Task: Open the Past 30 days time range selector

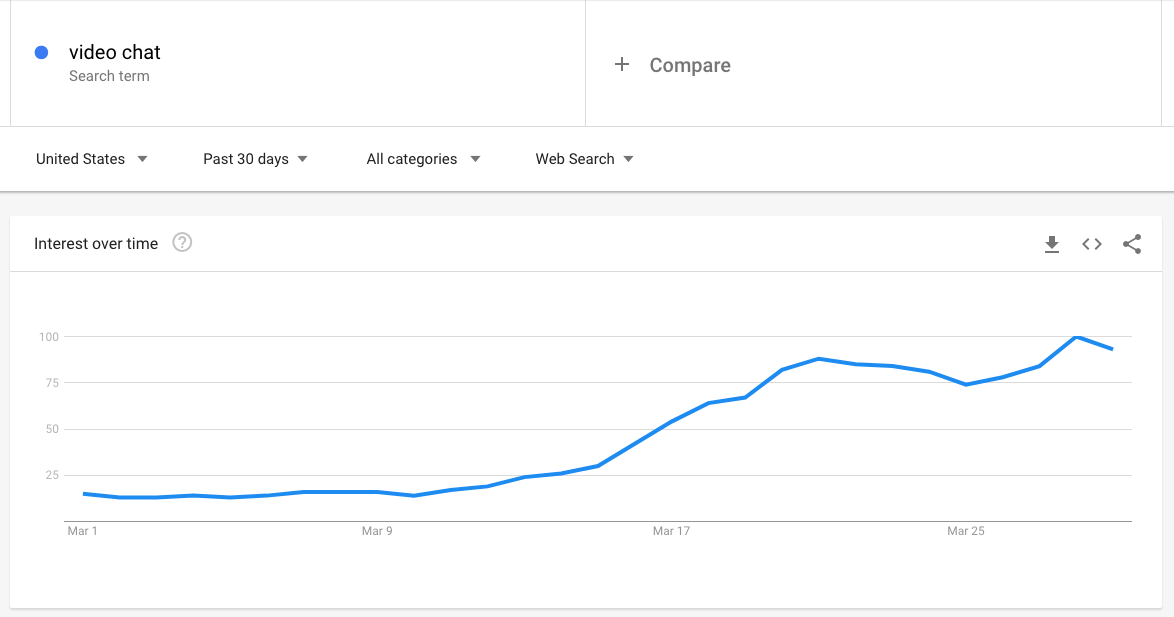Action: point(254,158)
